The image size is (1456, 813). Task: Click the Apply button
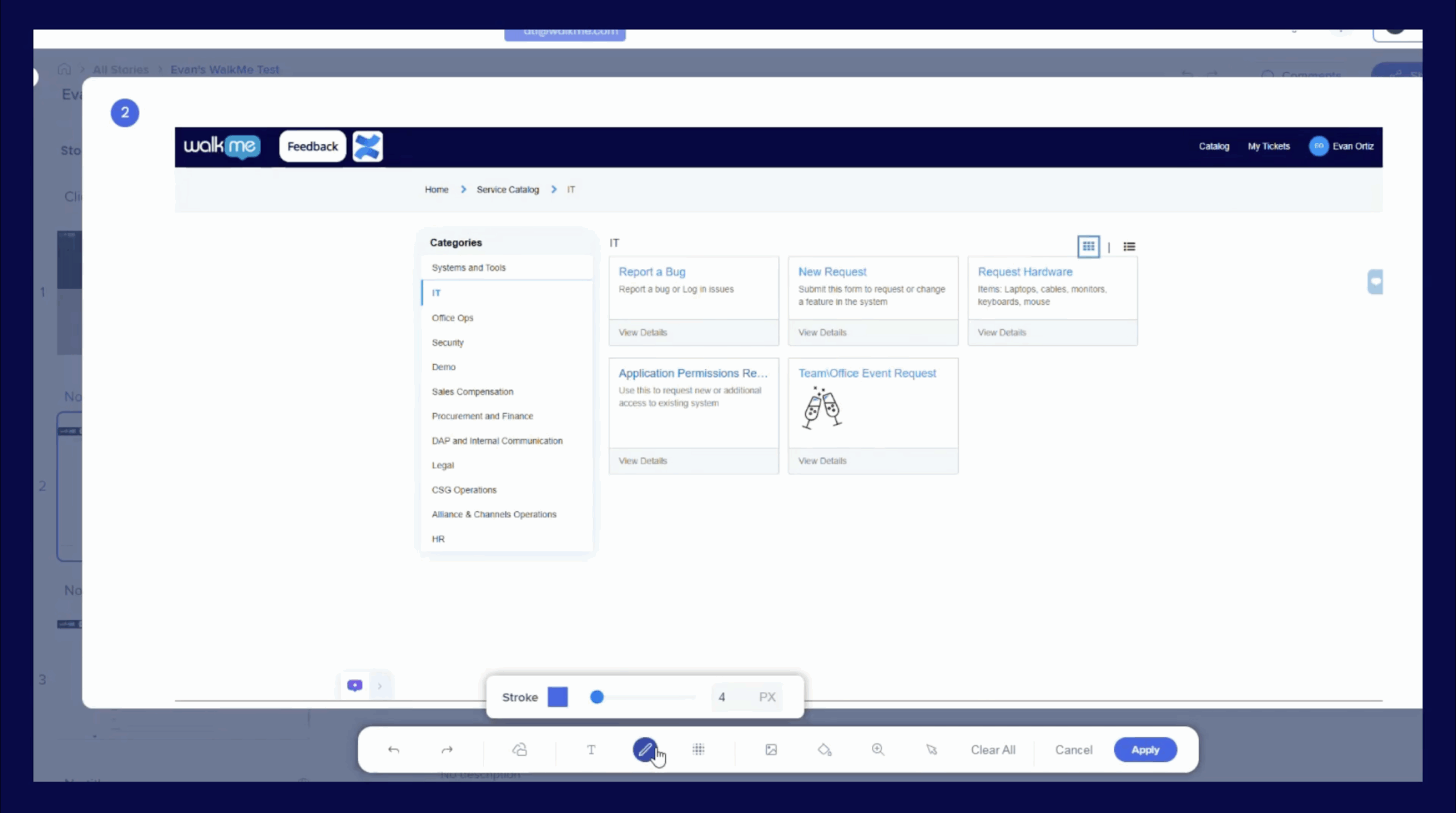[1145, 750]
